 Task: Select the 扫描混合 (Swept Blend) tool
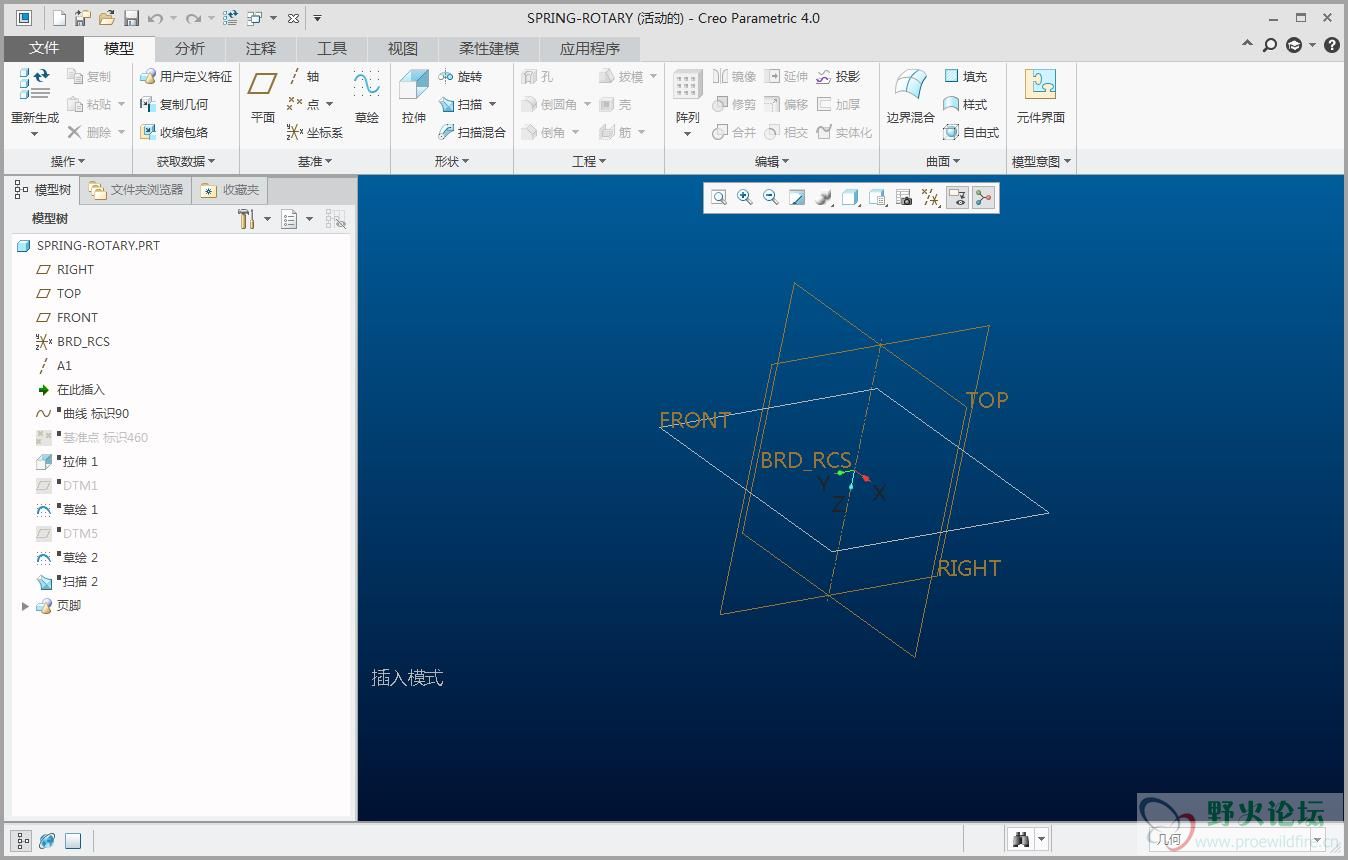coord(472,132)
